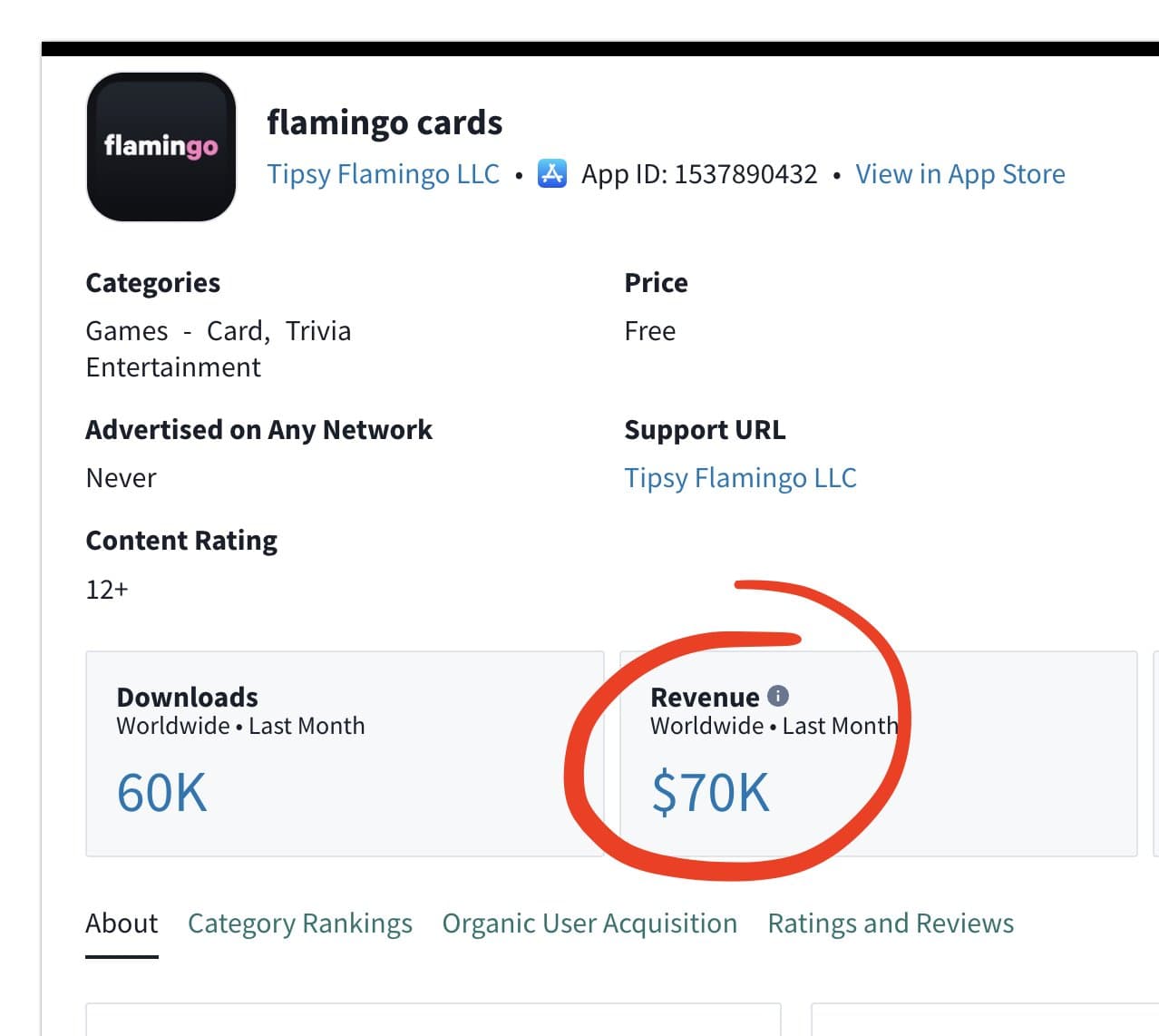Click the Games - Card, Trivia category text
The image size is (1159, 1036).
219,330
